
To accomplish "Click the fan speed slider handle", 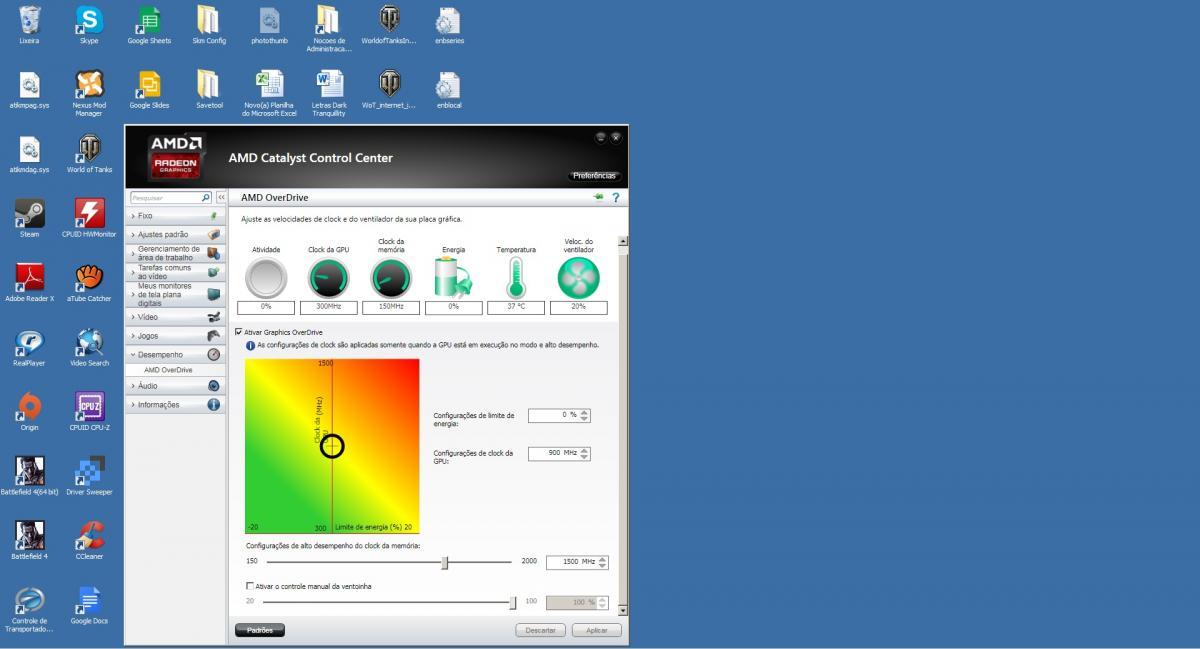I will tap(513, 602).
